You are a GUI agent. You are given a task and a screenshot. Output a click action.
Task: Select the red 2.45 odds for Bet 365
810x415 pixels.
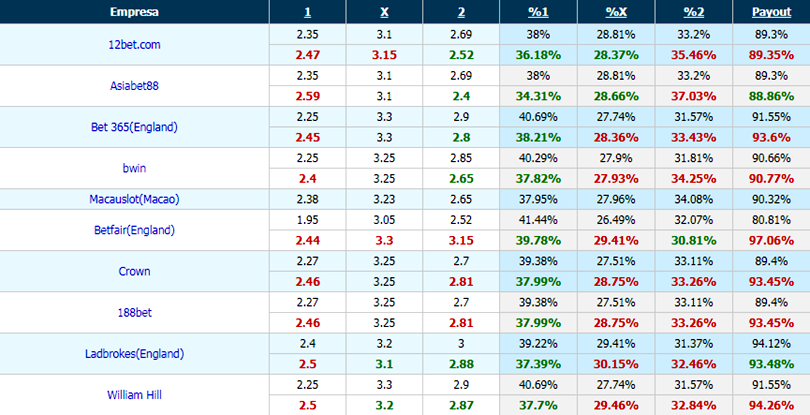tap(307, 137)
